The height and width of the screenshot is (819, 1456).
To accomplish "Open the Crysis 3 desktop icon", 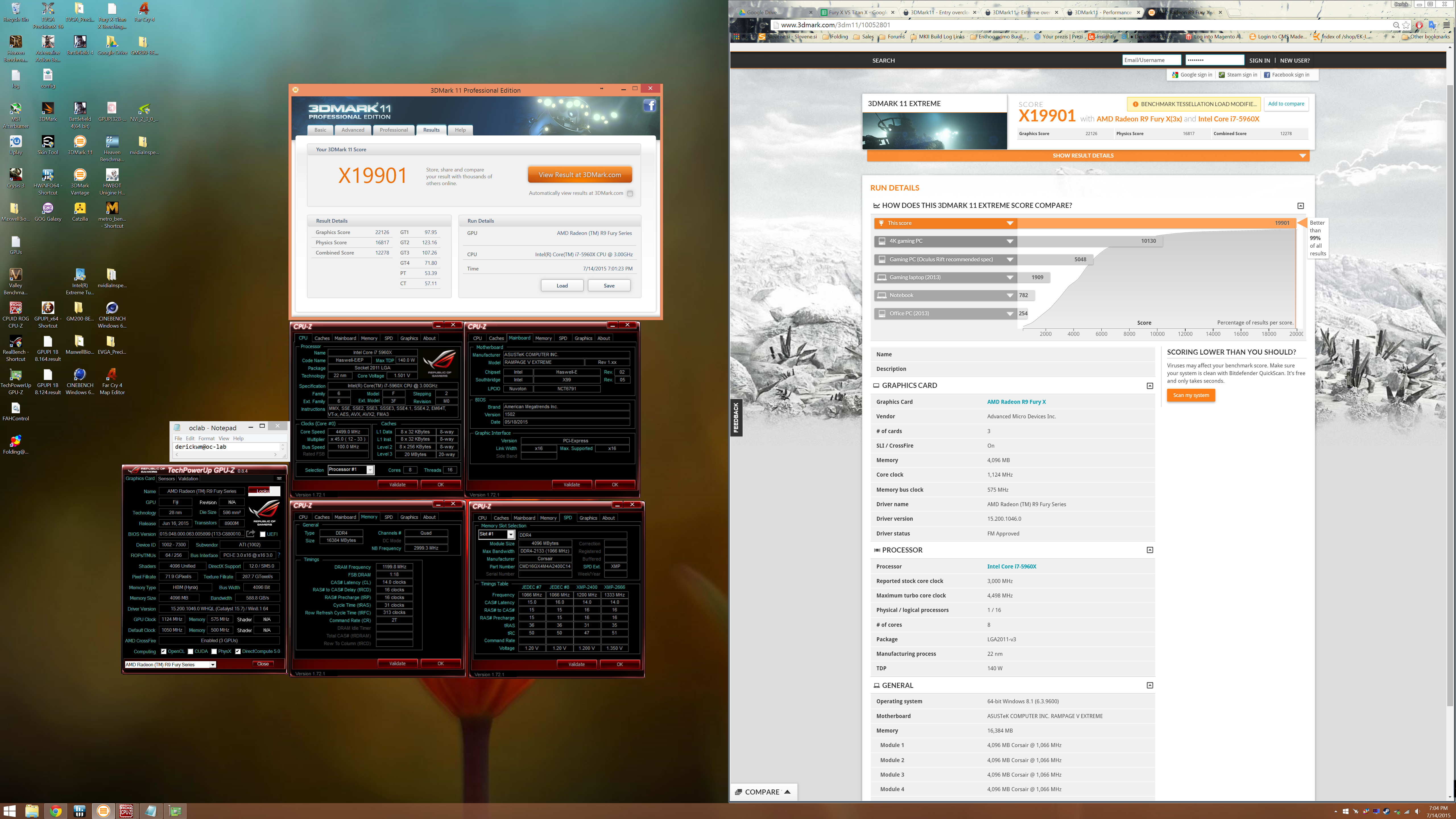I will 16,179.
